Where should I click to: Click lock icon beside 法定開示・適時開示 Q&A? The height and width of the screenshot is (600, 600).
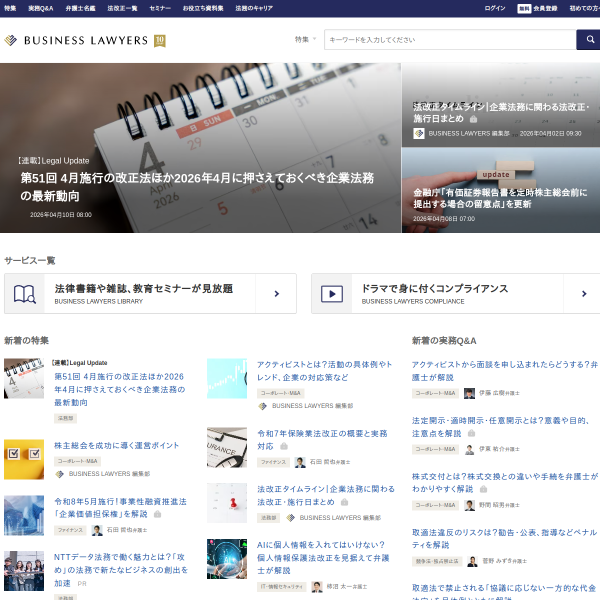click(x=471, y=433)
